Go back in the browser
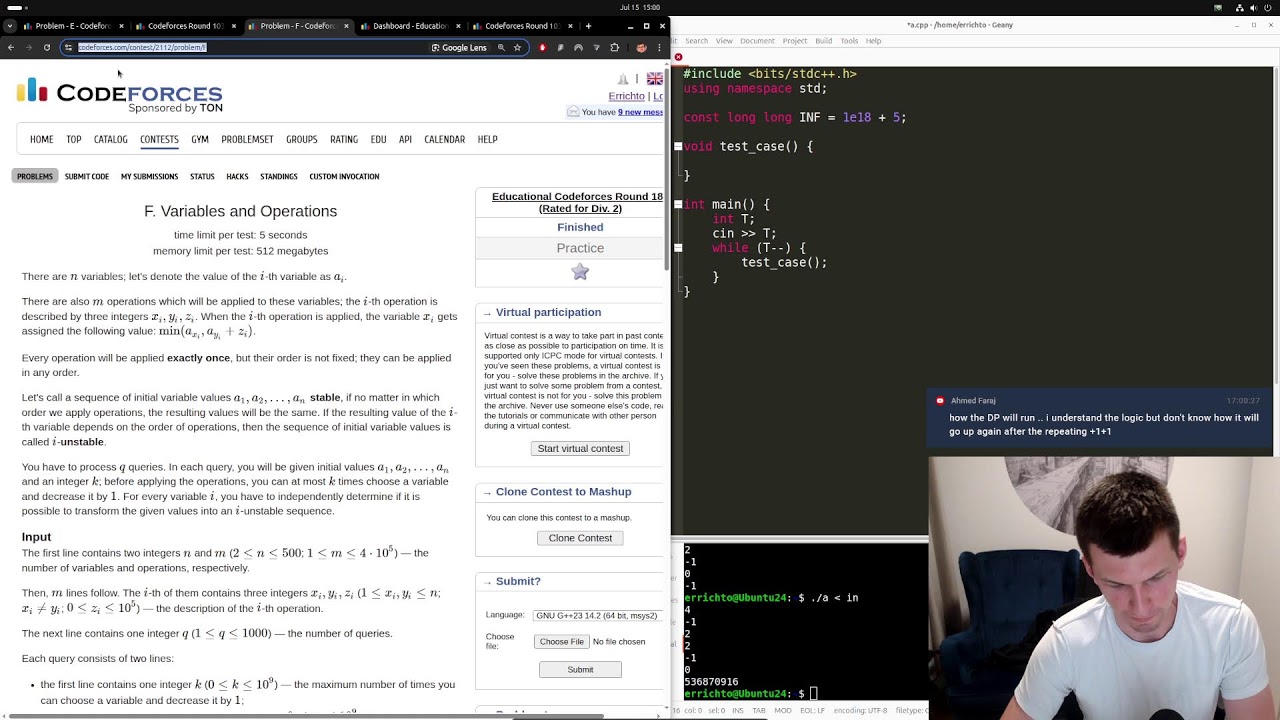The image size is (1280, 720). (10, 47)
